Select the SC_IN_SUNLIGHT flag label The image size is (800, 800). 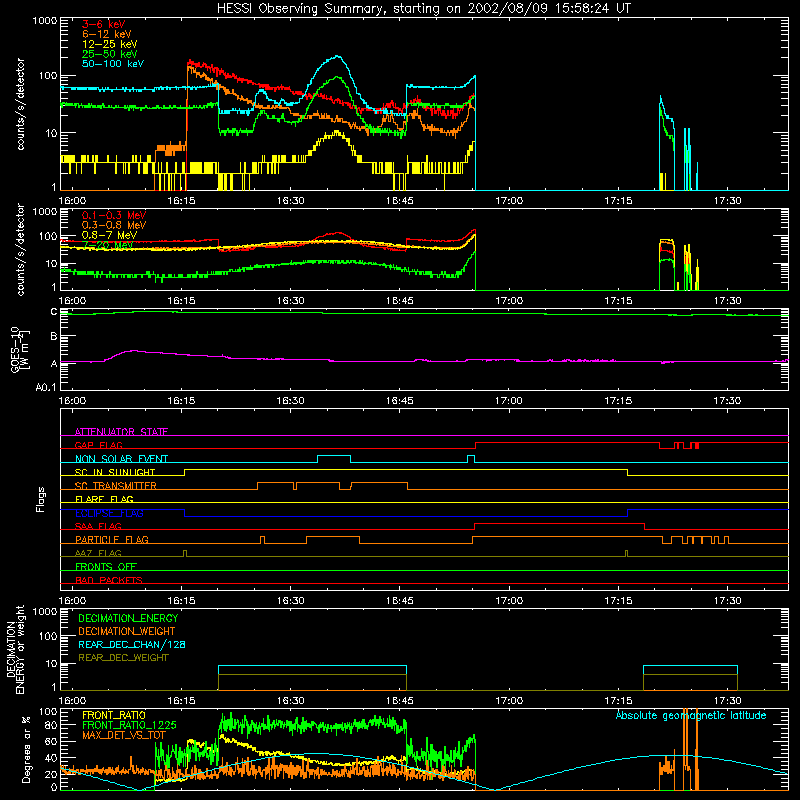click(x=115, y=472)
